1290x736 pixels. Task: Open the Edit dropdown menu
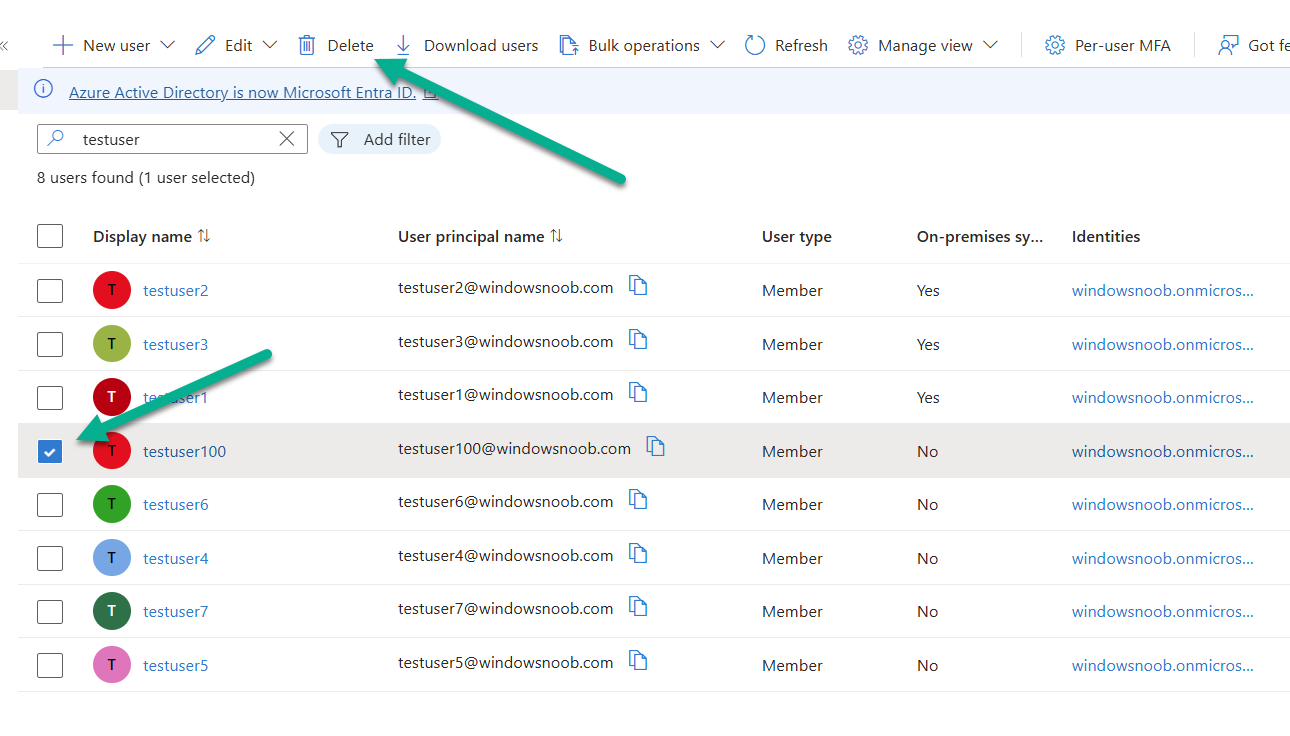pyautogui.click(x=270, y=45)
